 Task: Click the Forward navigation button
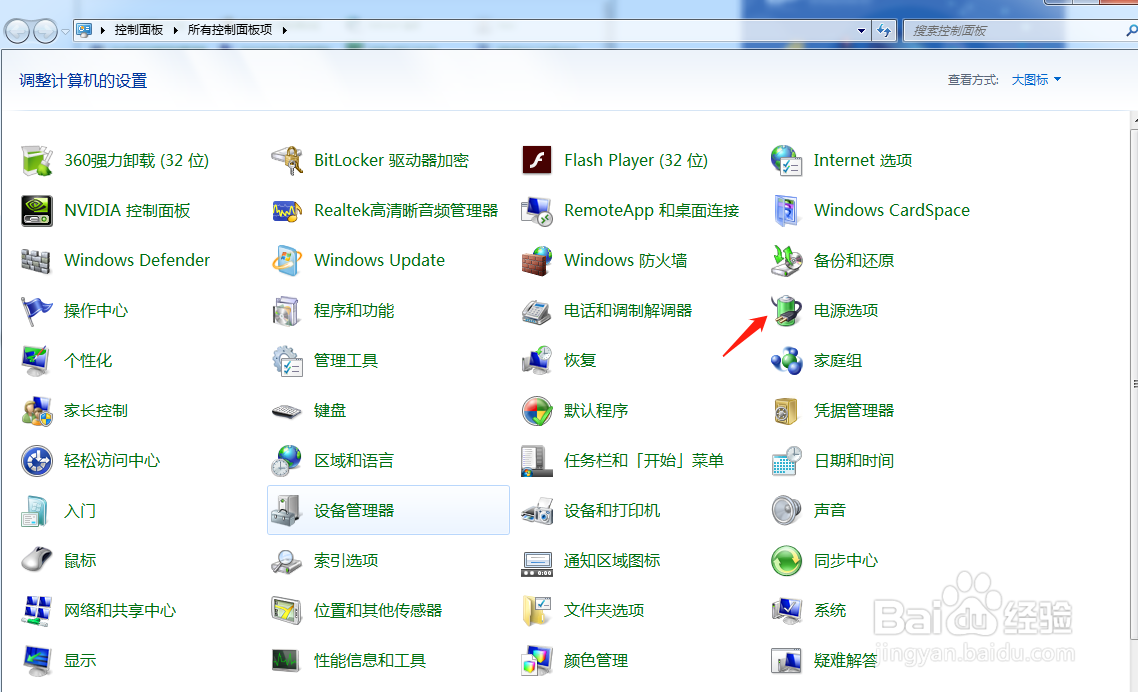pos(45,31)
